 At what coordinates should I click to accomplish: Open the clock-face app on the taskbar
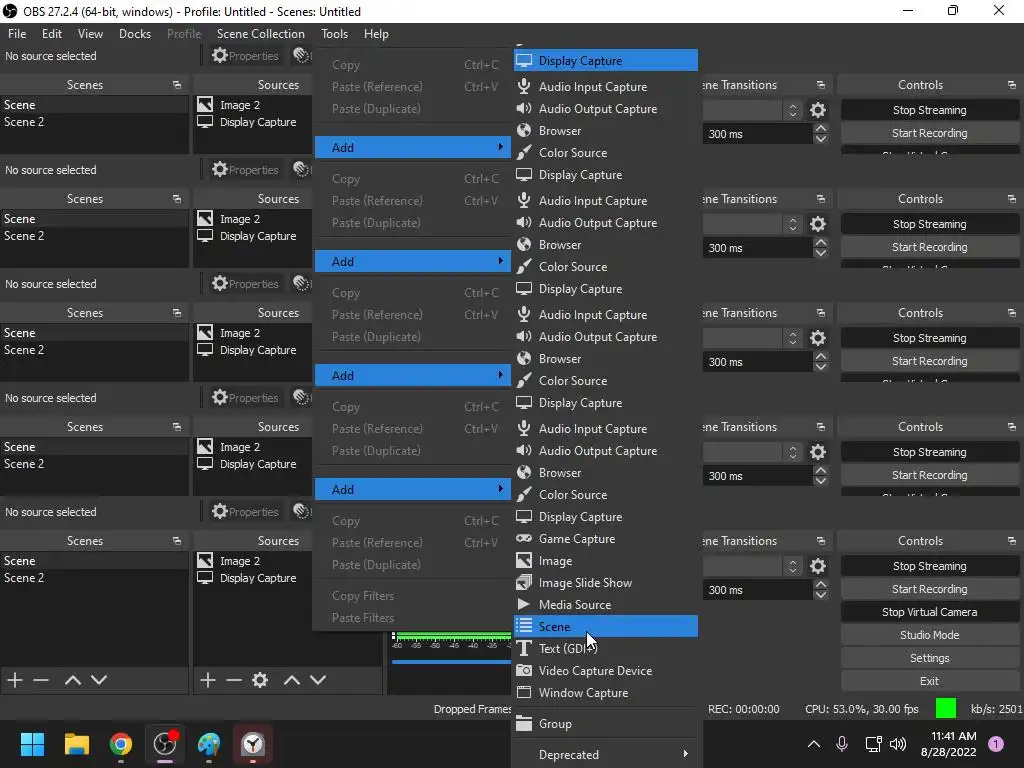tap(253, 744)
